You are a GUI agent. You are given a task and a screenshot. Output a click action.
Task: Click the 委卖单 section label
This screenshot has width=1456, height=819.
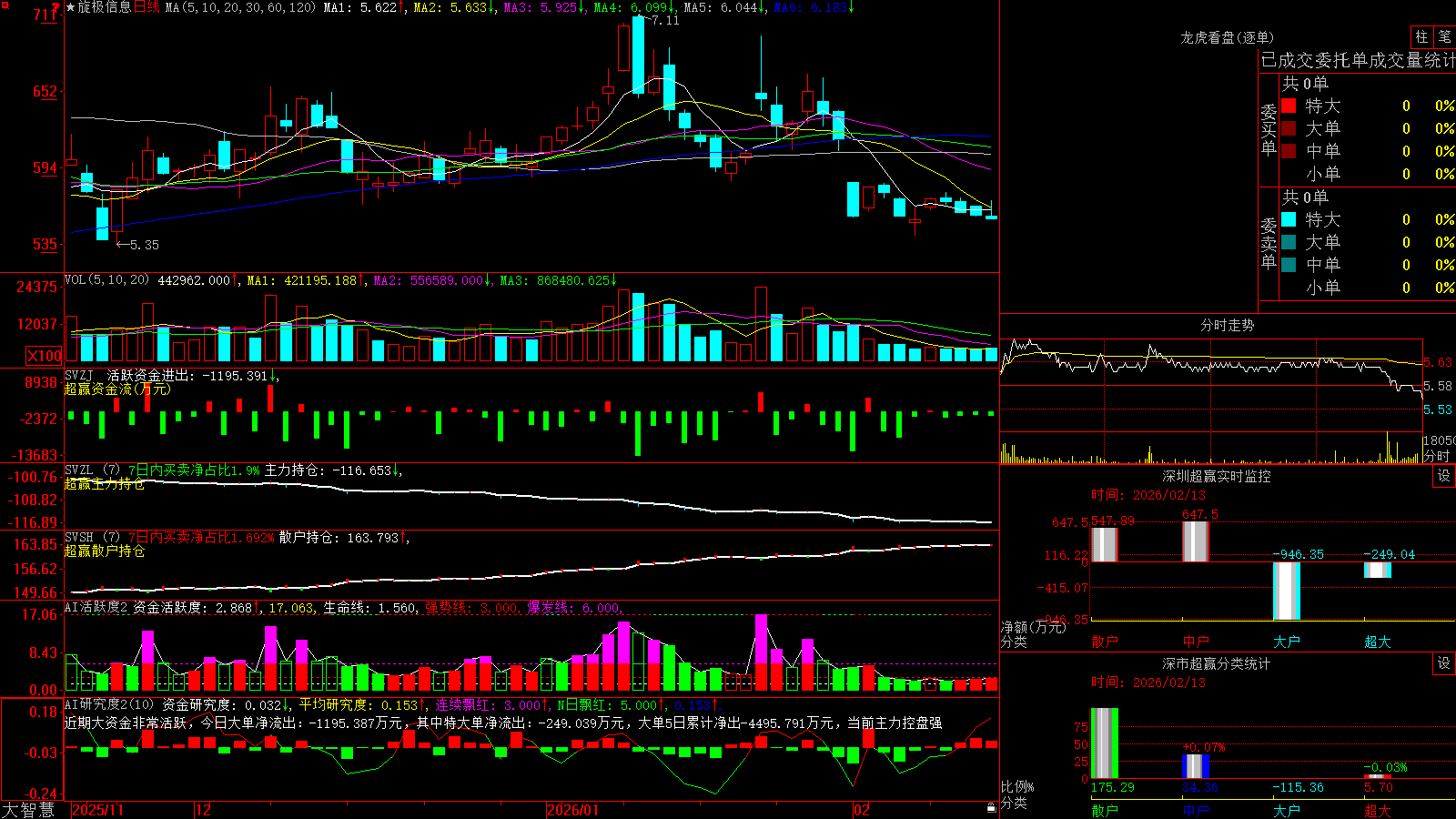tap(1269, 243)
